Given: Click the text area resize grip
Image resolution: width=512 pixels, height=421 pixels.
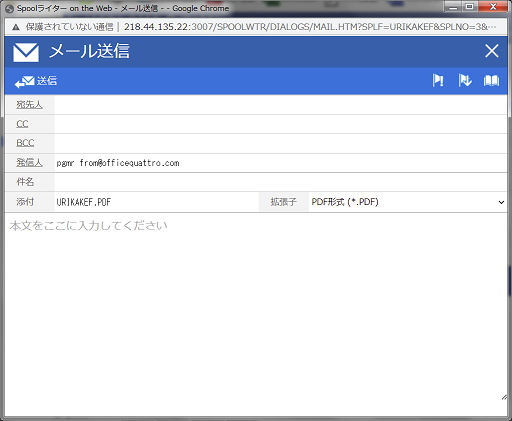Looking at the screenshot, I should (504, 397).
